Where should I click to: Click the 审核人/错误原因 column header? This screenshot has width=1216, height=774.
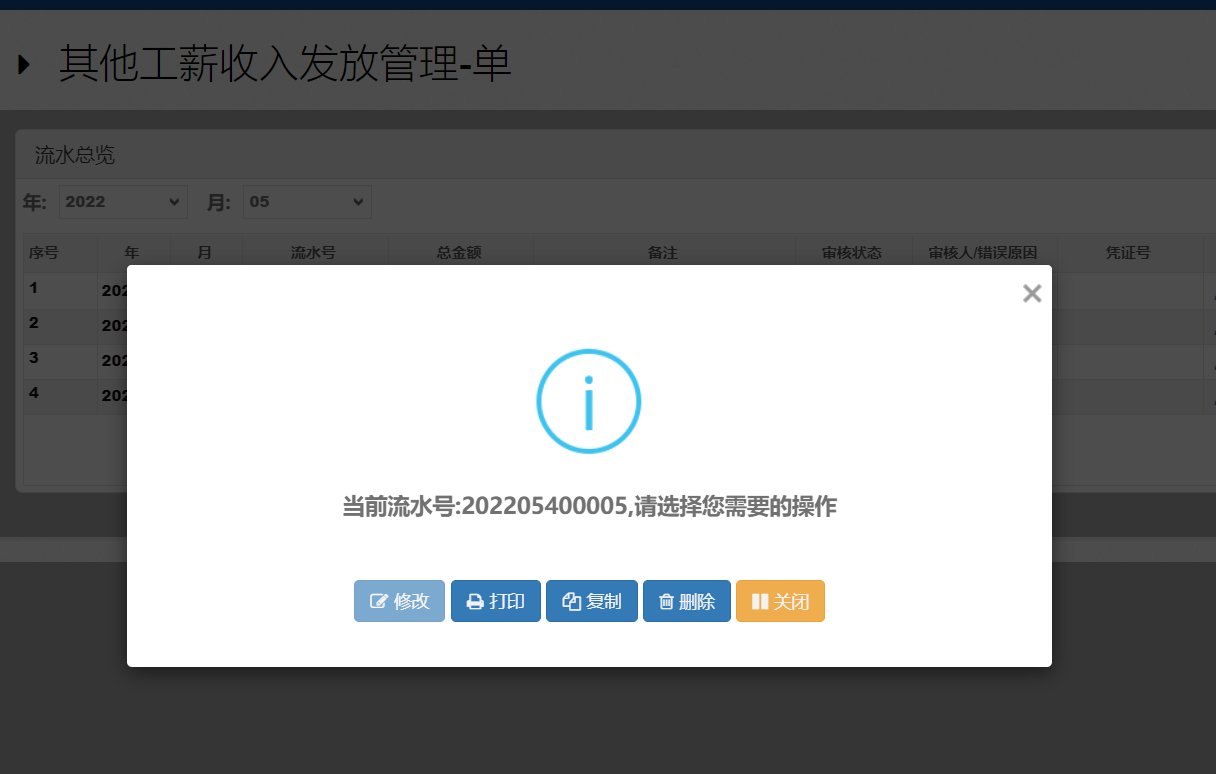[983, 253]
